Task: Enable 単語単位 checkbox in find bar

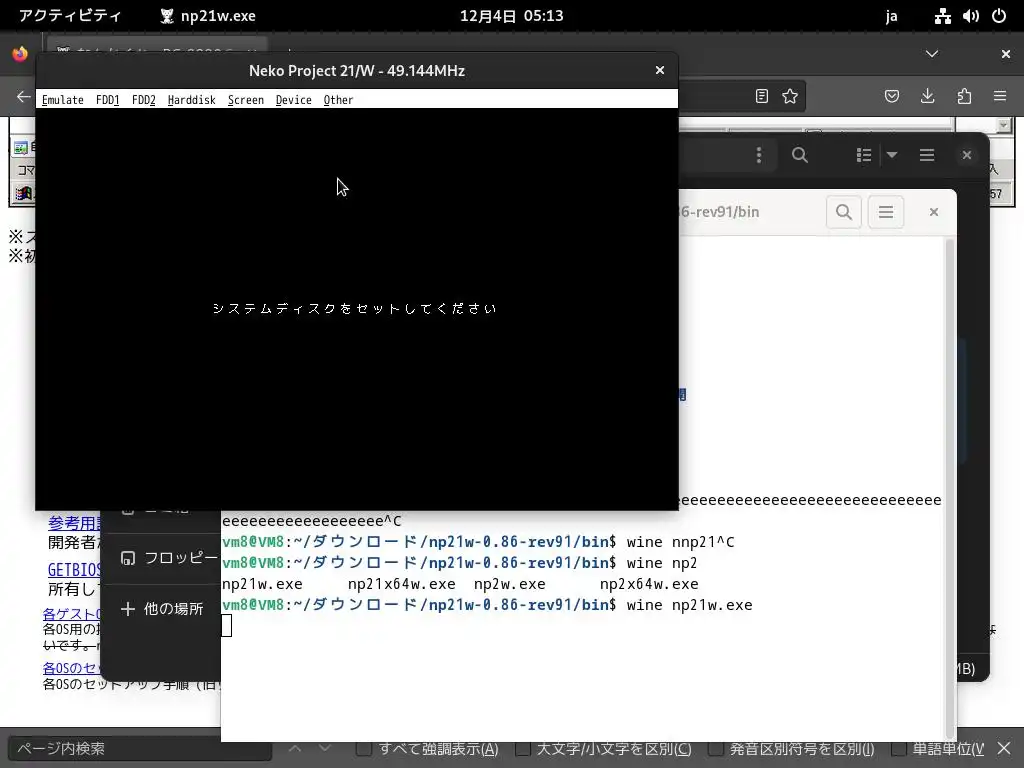Action: coord(898,748)
